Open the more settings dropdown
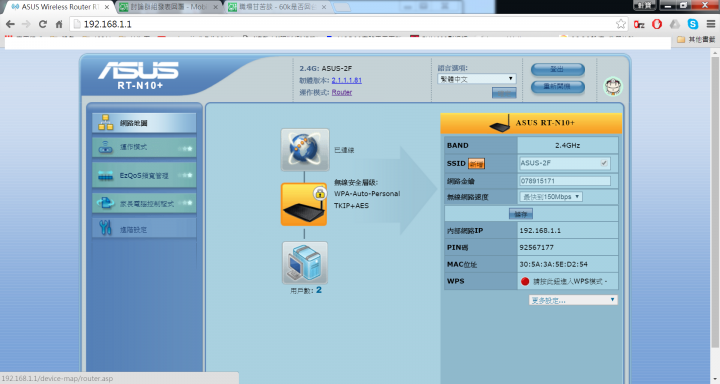The width and height of the screenshot is (720, 384). click(x=573, y=300)
